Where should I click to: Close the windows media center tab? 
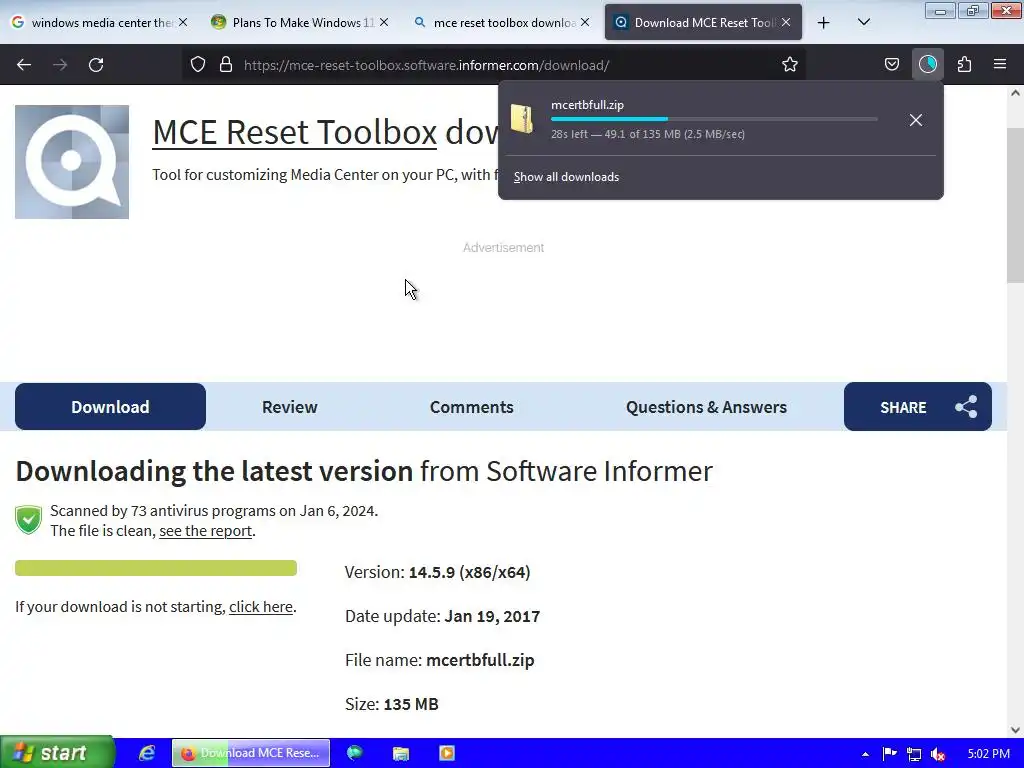pos(183,22)
